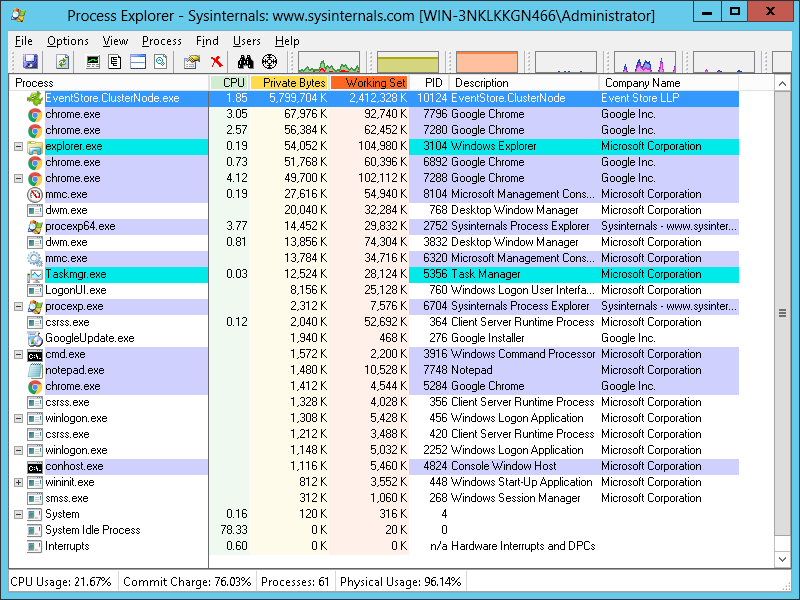Screen dimensions: 800x600
Task: Click the yellow commit history graph
Action: 408,62
